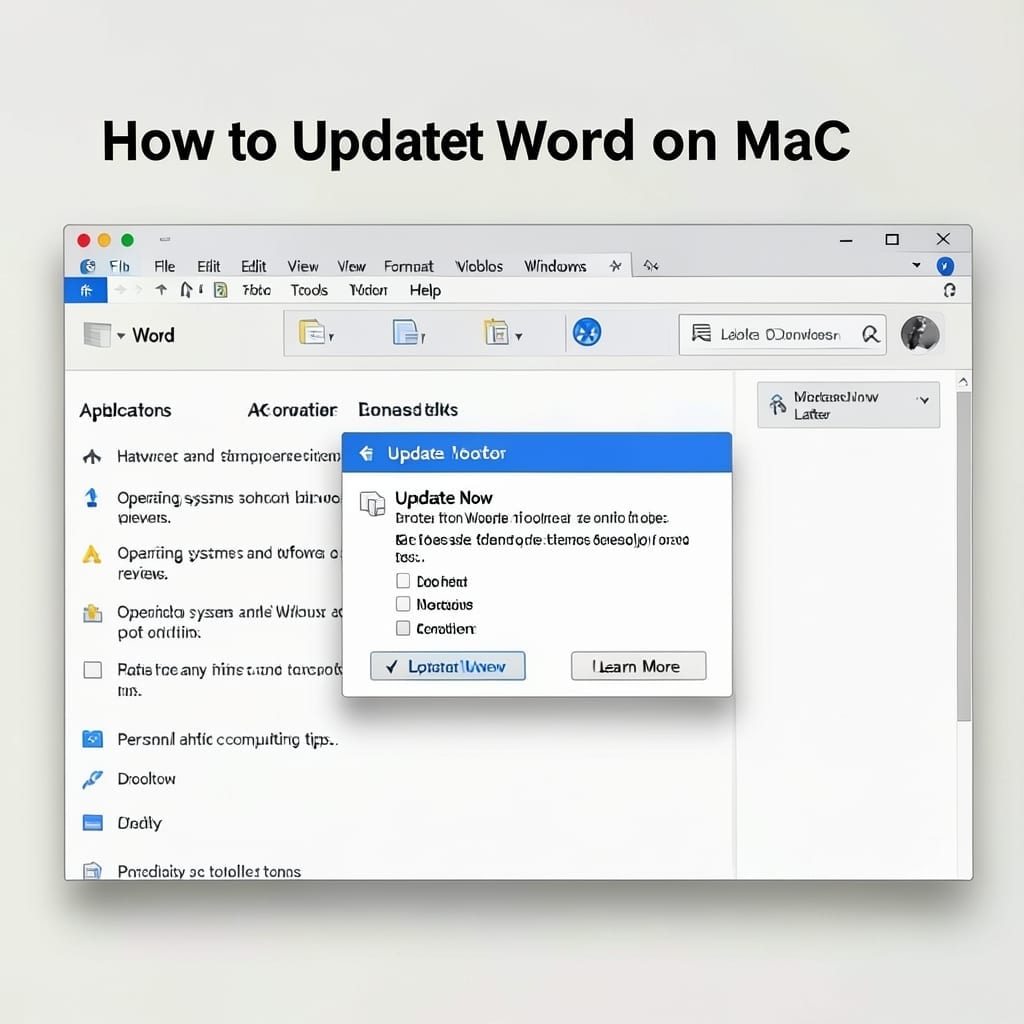The width and height of the screenshot is (1024, 1024).
Task: Open the File menu
Action: [x=165, y=266]
